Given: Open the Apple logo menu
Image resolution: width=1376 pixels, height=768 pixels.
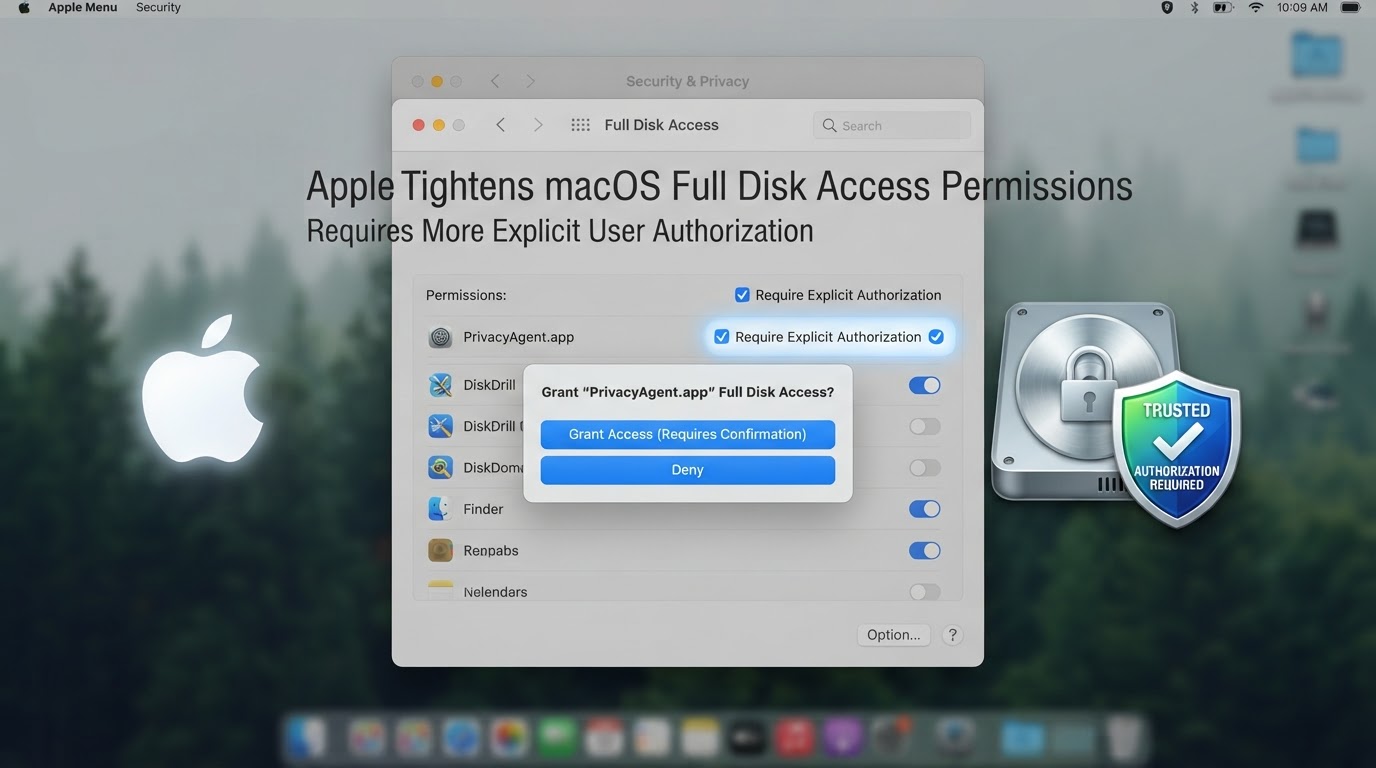Looking at the screenshot, I should click(x=24, y=8).
